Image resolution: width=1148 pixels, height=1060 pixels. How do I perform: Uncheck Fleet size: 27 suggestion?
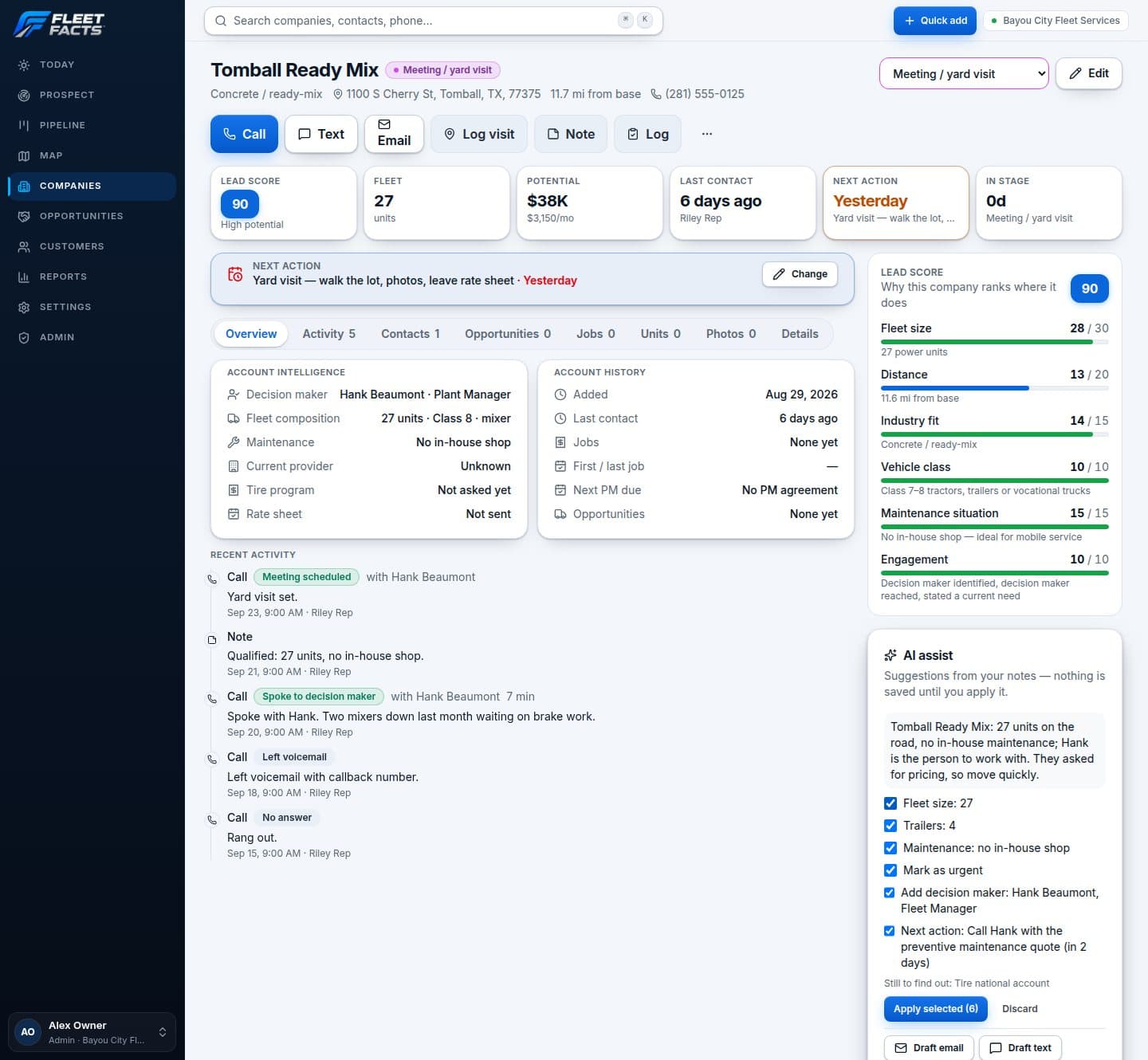(890, 803)
